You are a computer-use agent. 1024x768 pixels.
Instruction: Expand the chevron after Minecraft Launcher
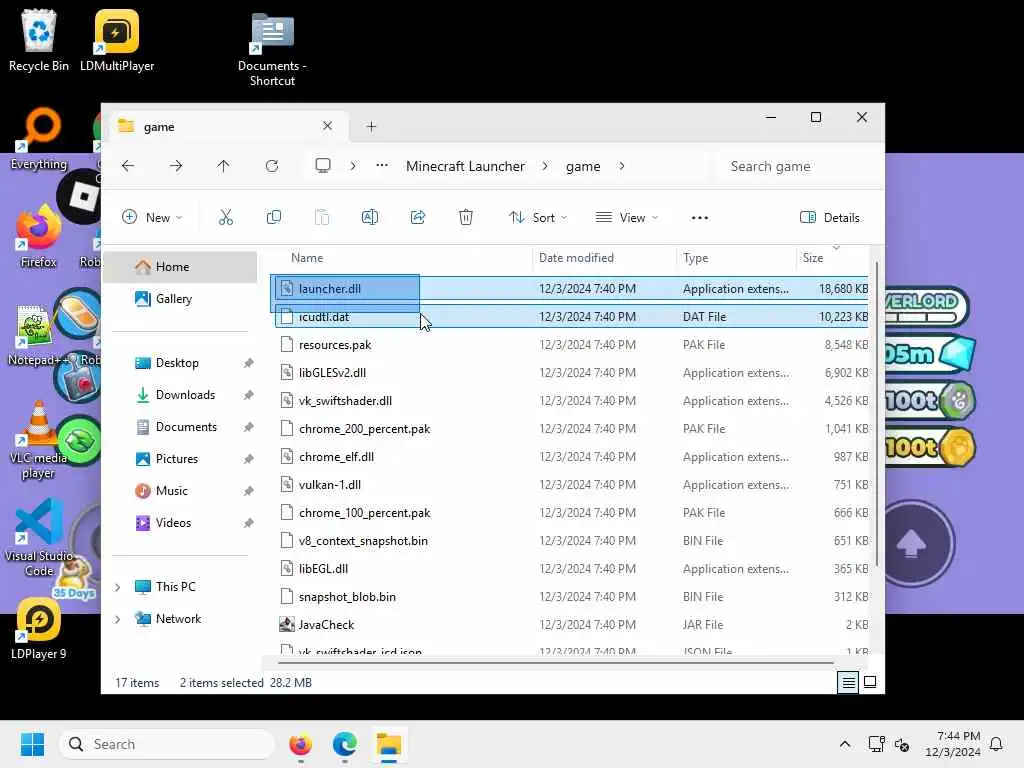click(545, 166)
